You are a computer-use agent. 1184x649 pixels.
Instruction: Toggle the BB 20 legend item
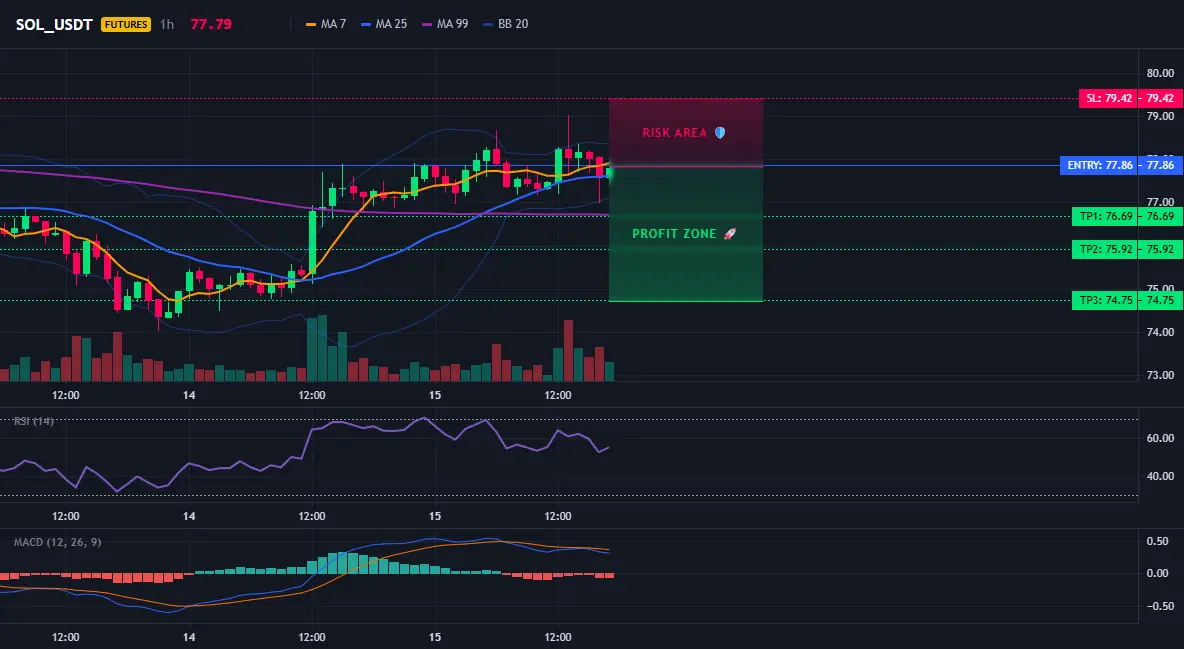point(505,24)
